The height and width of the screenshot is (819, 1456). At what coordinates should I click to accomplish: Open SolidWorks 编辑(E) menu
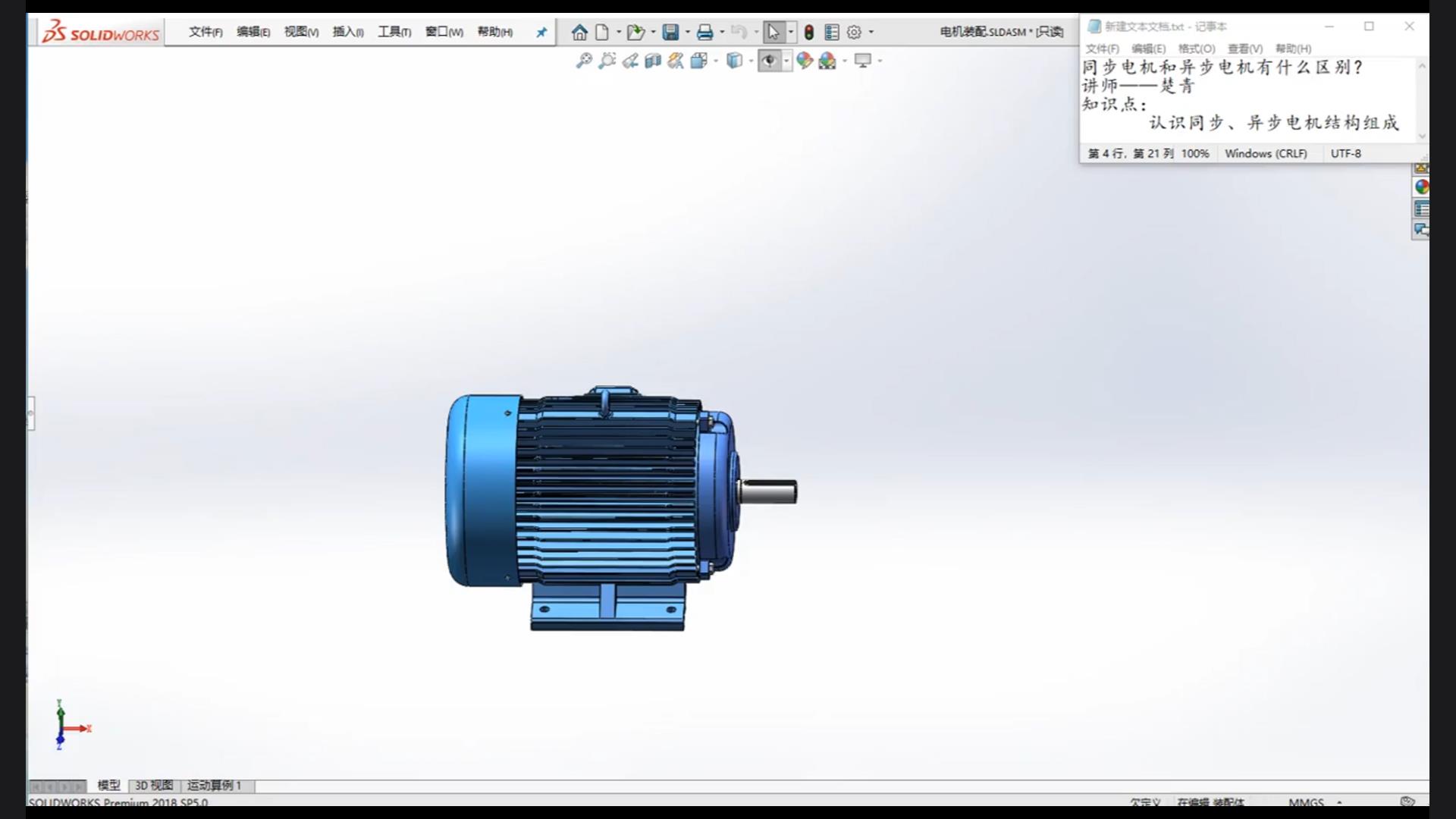[x=253, y=32]
